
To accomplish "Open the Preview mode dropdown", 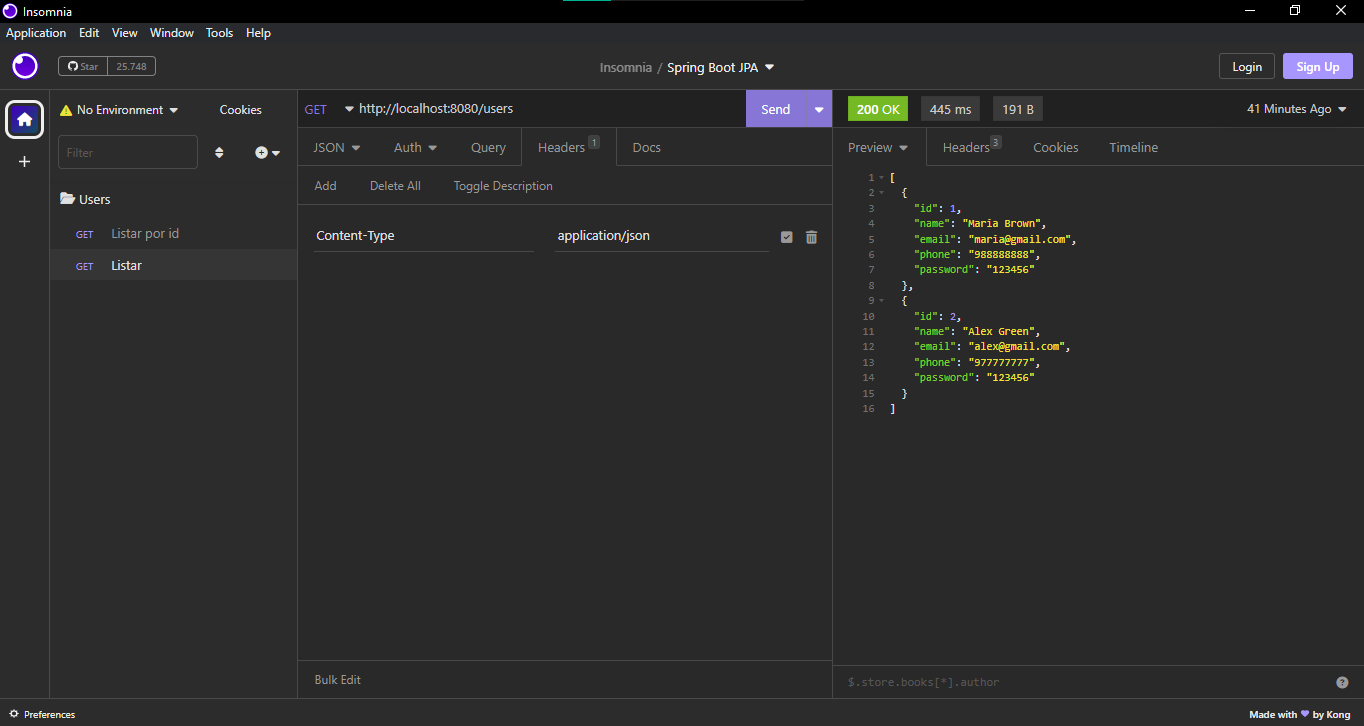I will [x=878, y=147].
